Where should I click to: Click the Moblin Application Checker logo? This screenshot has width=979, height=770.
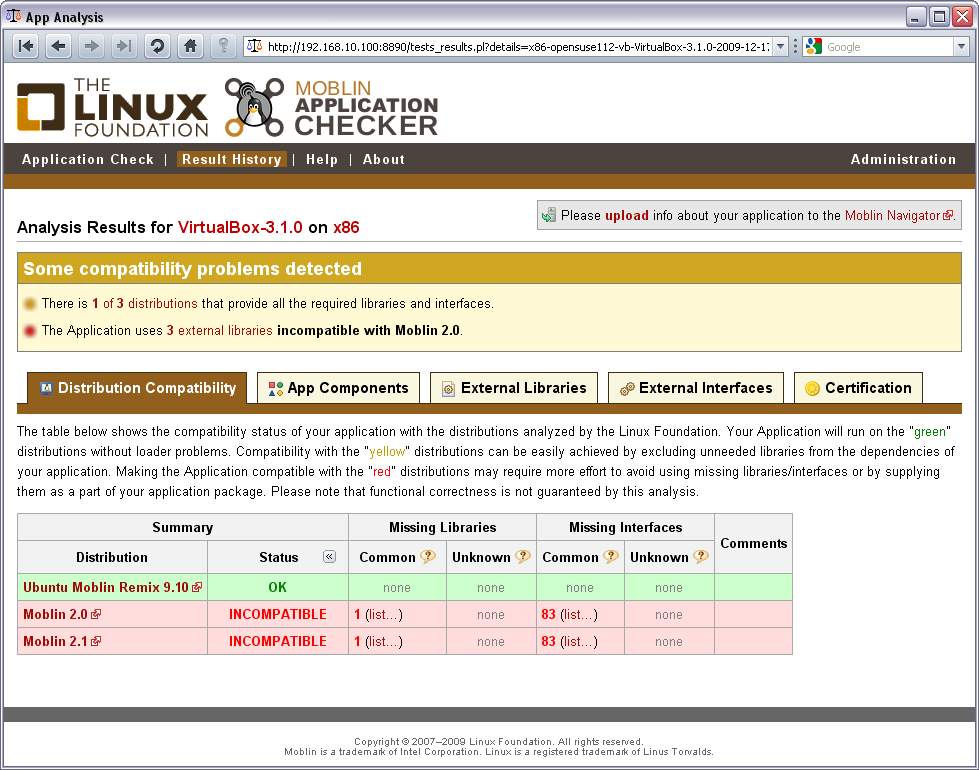(x=332, y=107)
